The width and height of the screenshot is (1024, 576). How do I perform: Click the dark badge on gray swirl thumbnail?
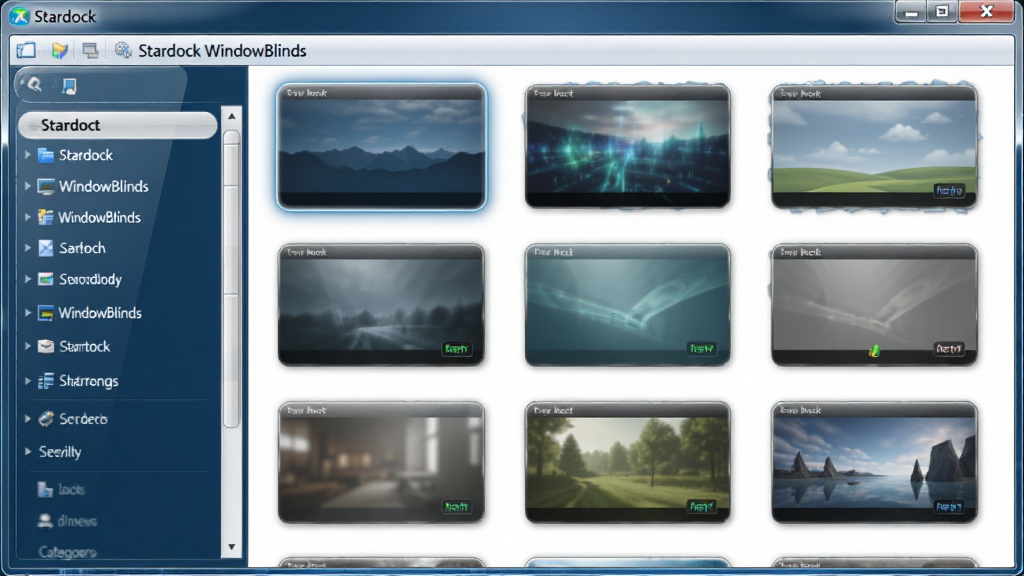tap(949, 349)
